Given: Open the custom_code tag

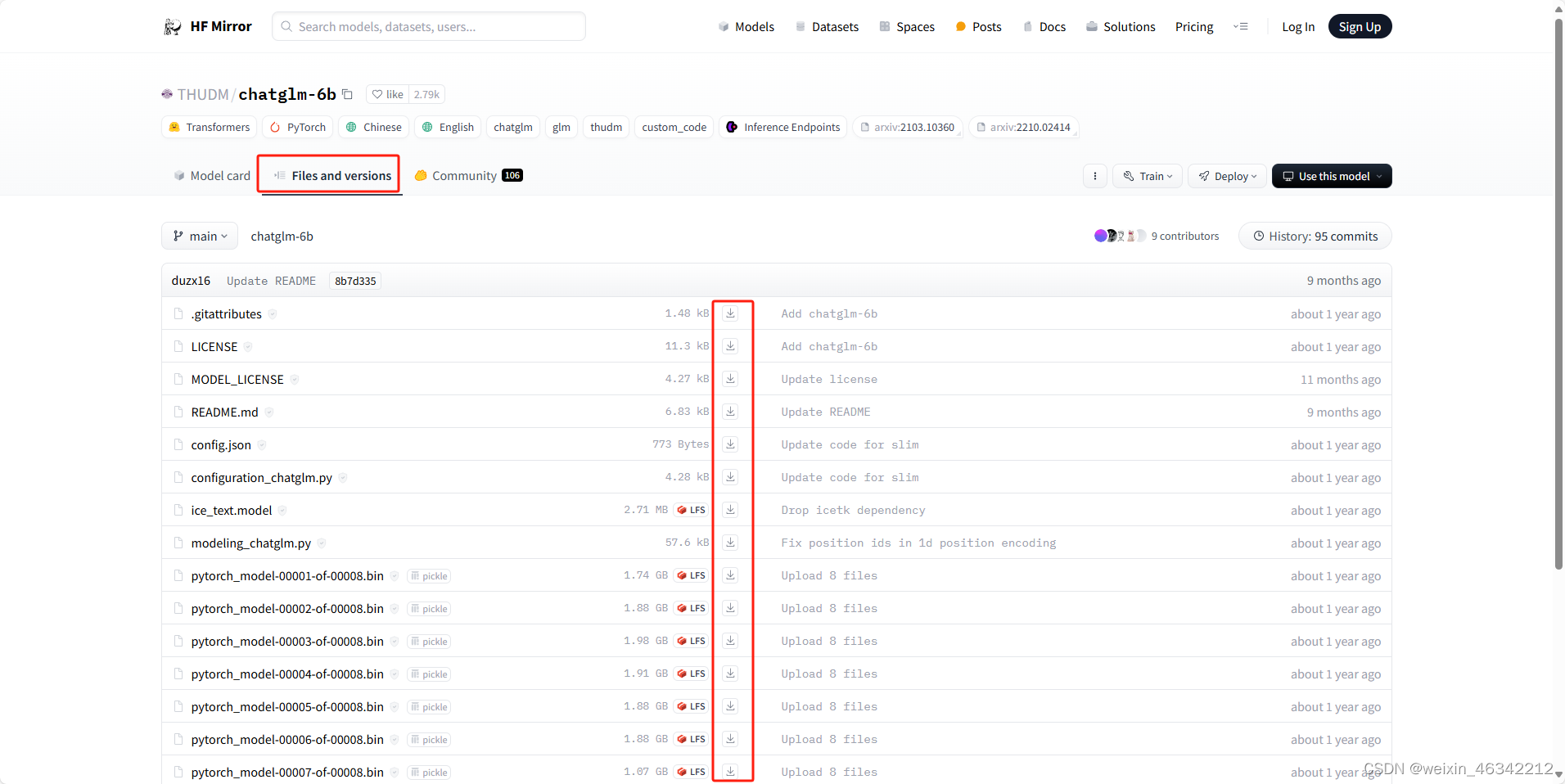Looking at the screenshot, I should point(674,127).
